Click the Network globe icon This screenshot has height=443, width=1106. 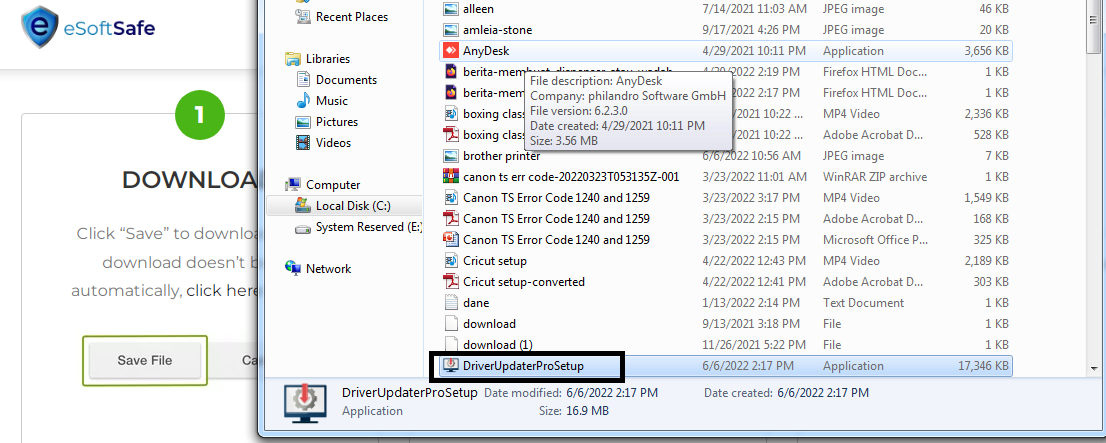pos(293,268)
